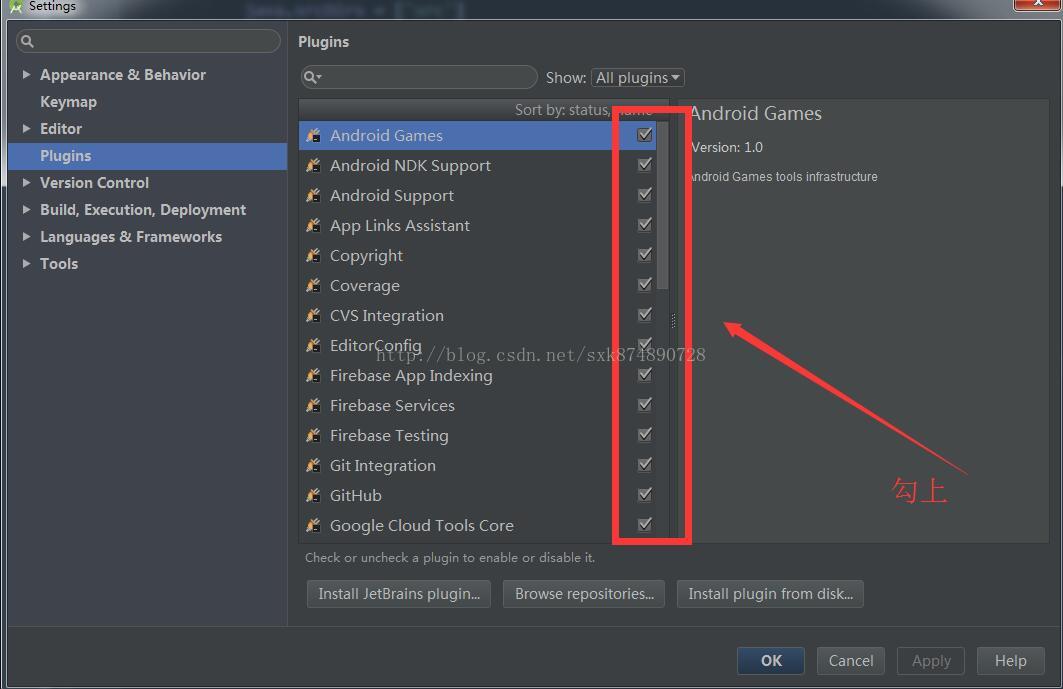Click the Firebase Services plugin icon
Image resolution: width=1063 pixels, height=689 pixels.
click(313, 406)
